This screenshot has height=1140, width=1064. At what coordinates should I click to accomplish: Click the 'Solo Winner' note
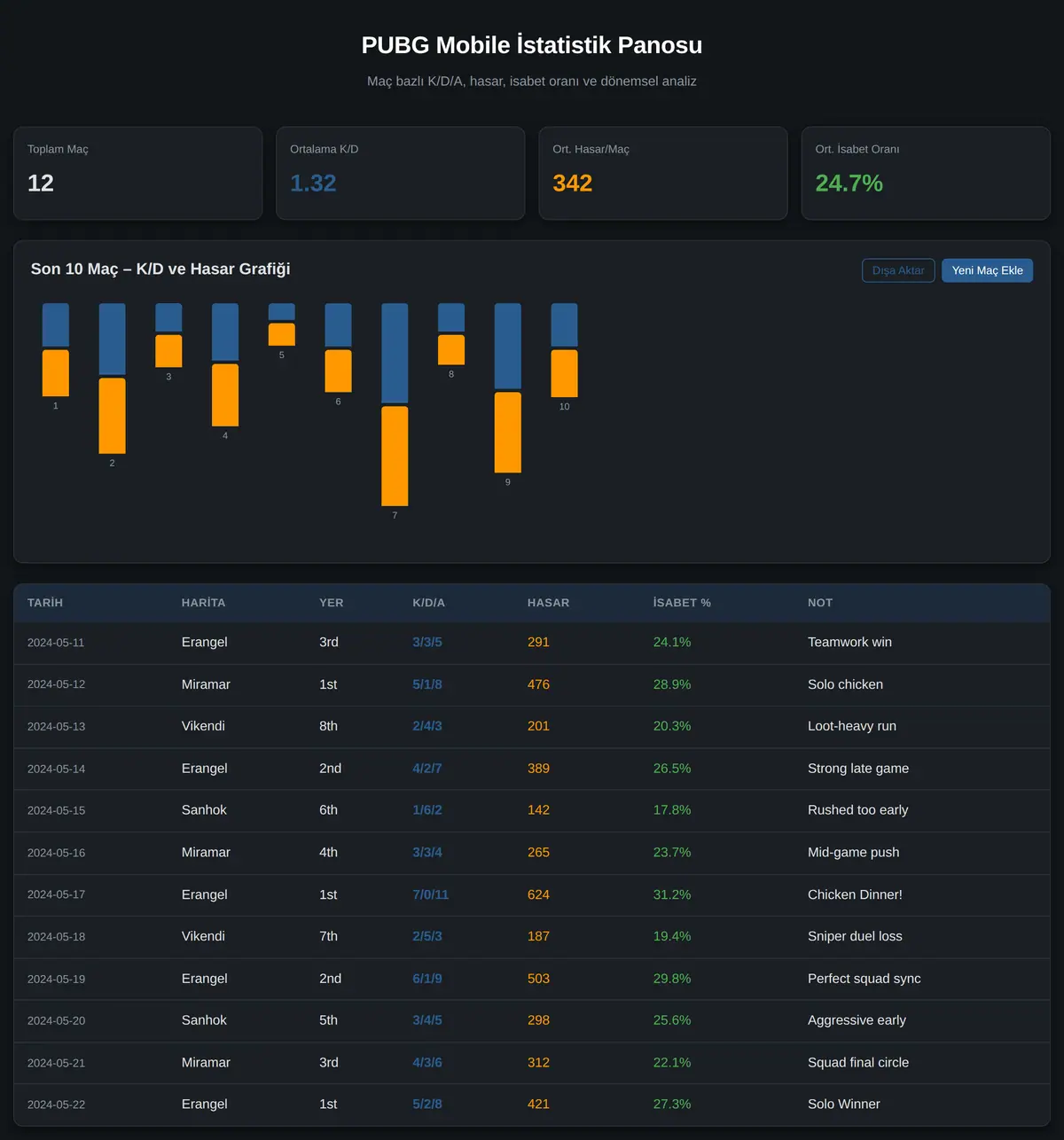[844, 1104]
